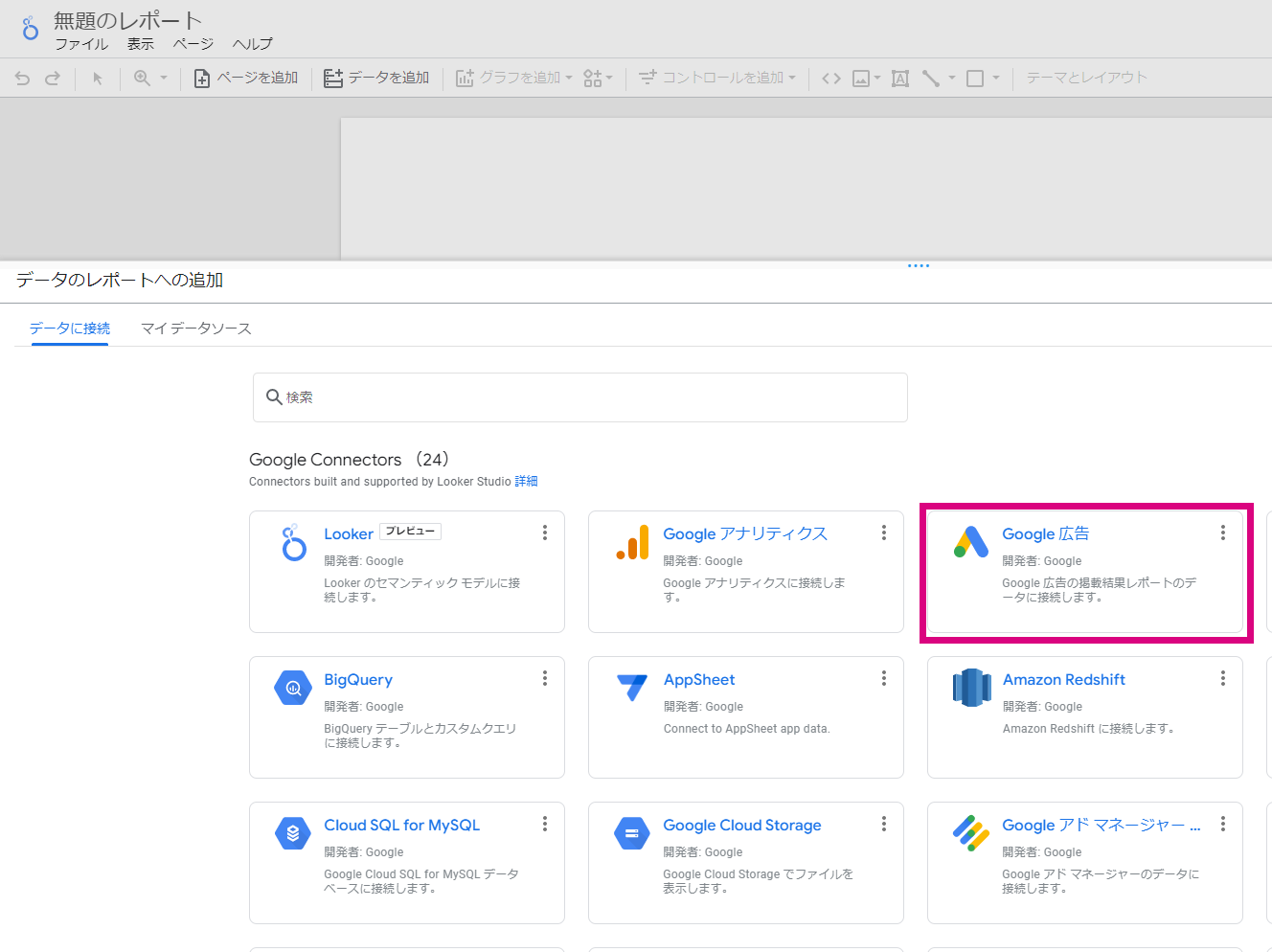Click the text box icon
Viewport: 1272px width, 952px height.
(x=900, y=79)
